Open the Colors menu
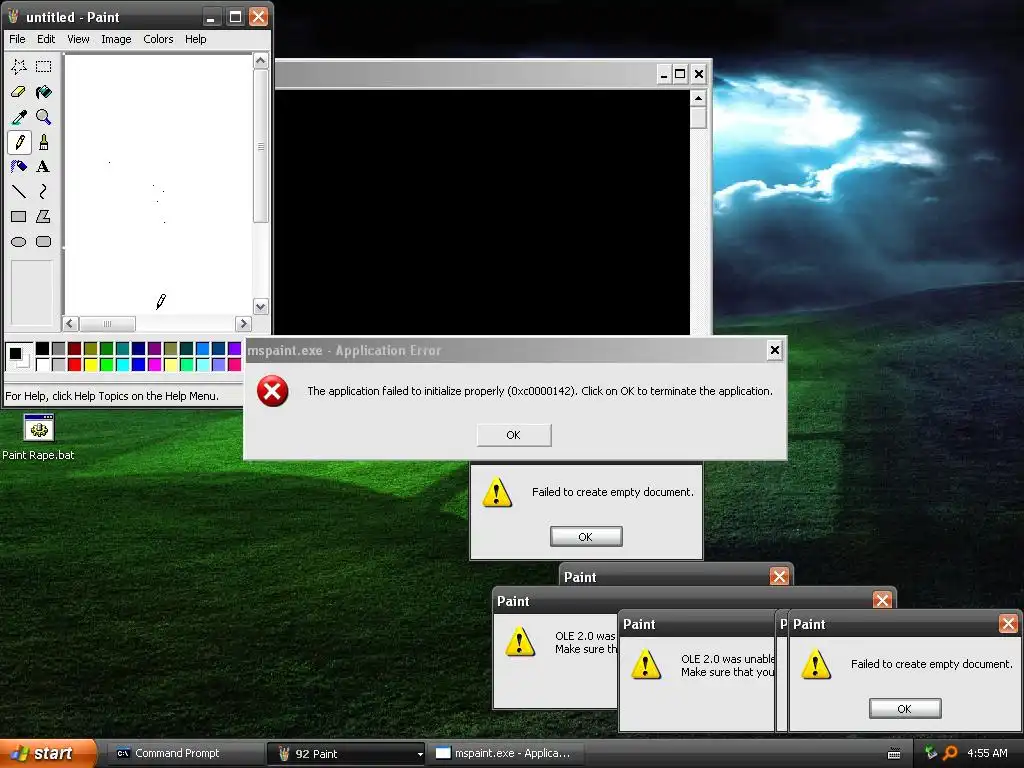Image resolution: width=1024 pixels, height=768 pixels. pos(158,39)
